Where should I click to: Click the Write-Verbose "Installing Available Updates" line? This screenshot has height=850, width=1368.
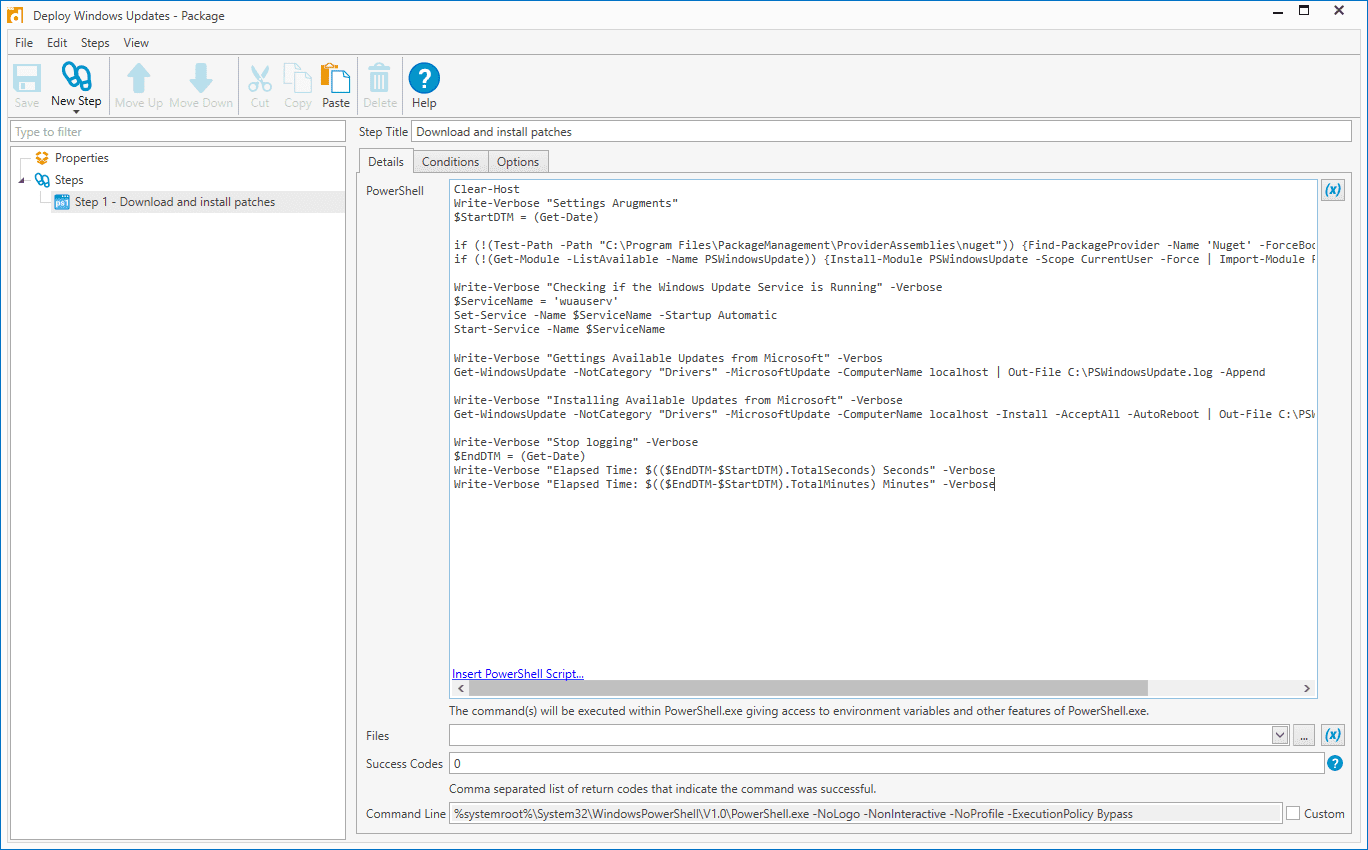[x=678, y=399]
